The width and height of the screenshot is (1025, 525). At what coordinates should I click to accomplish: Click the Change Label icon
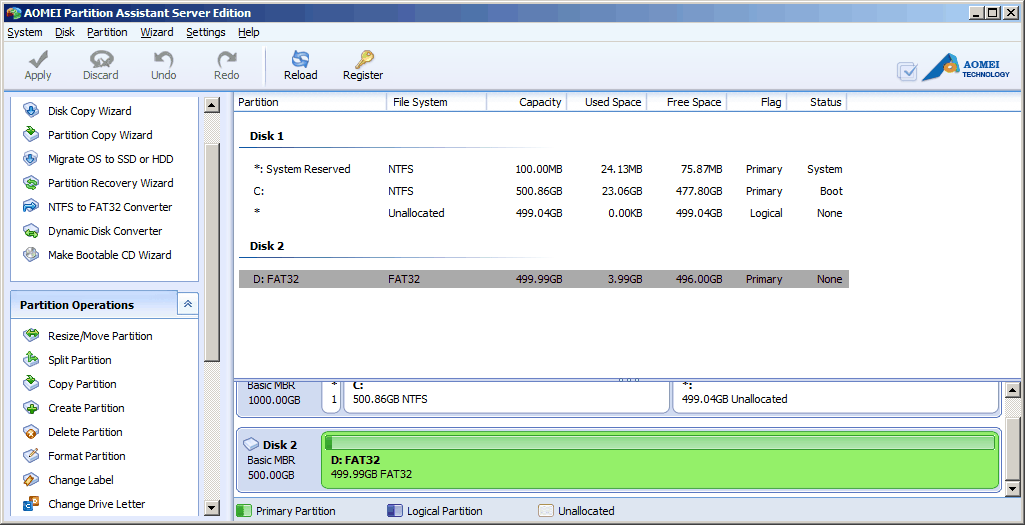(x=31, y=480)
